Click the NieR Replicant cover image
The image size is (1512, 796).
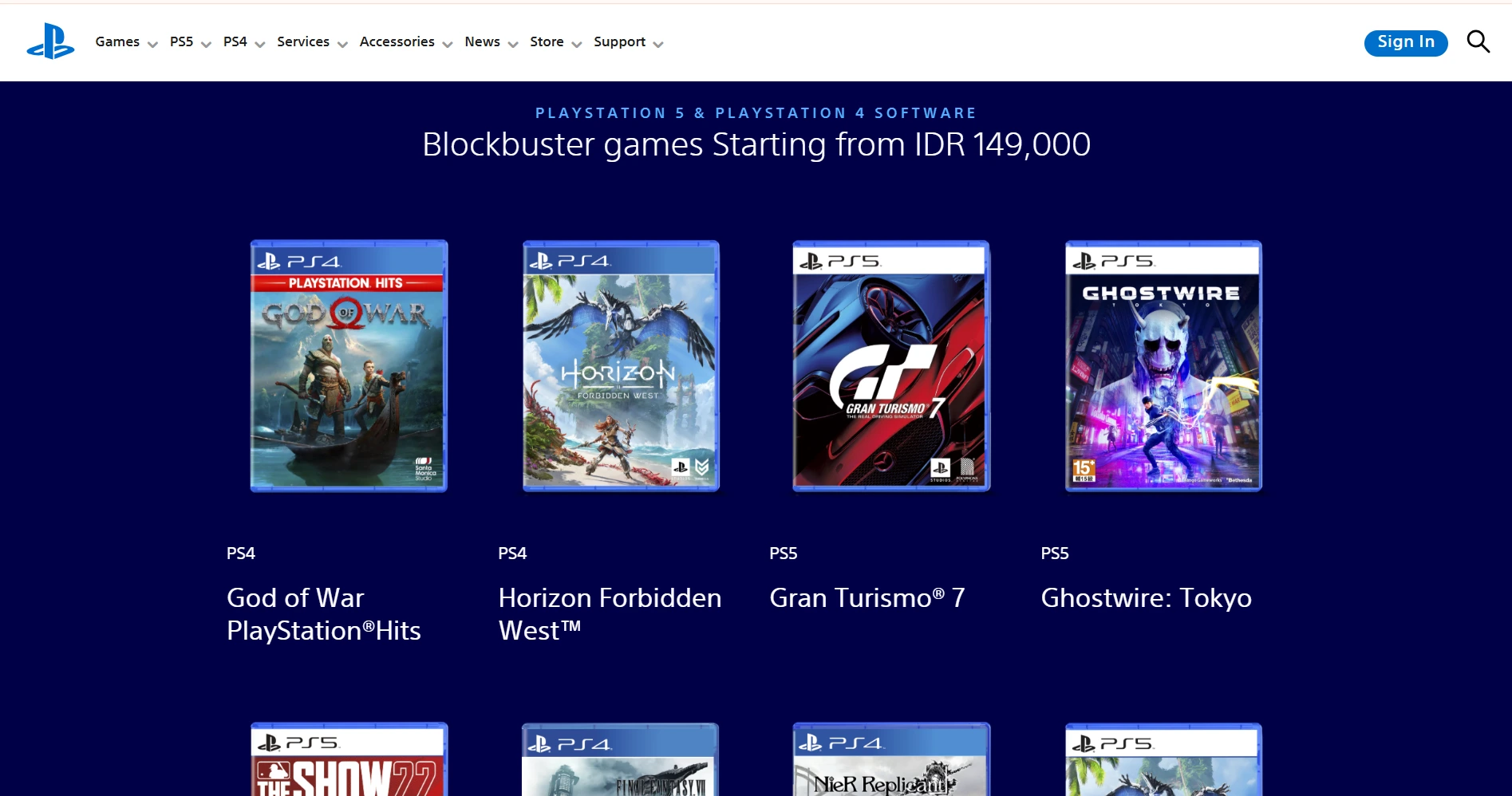pos(891,760)
